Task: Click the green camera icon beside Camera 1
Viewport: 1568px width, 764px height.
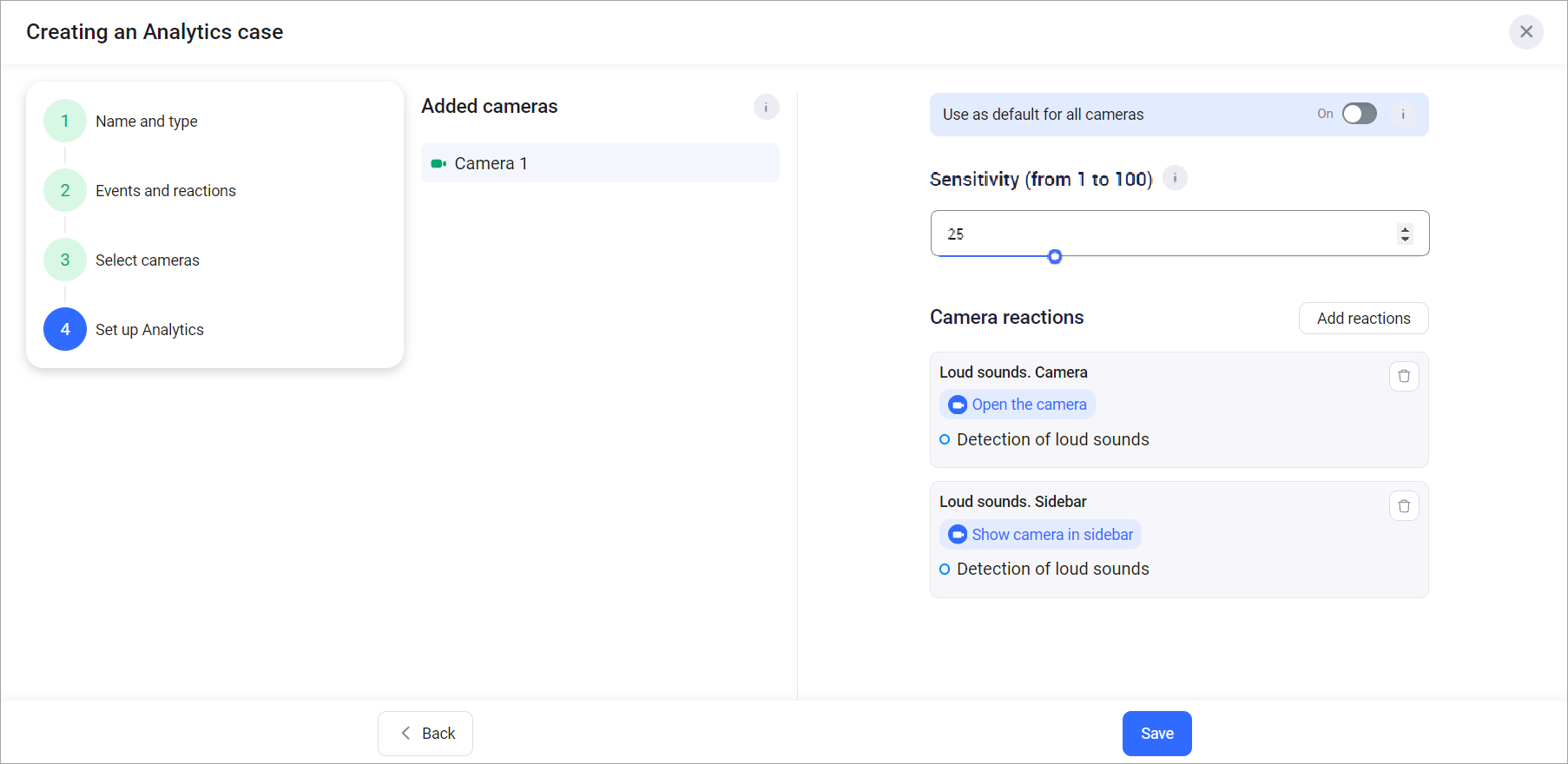Action: (x=438, y=163)
